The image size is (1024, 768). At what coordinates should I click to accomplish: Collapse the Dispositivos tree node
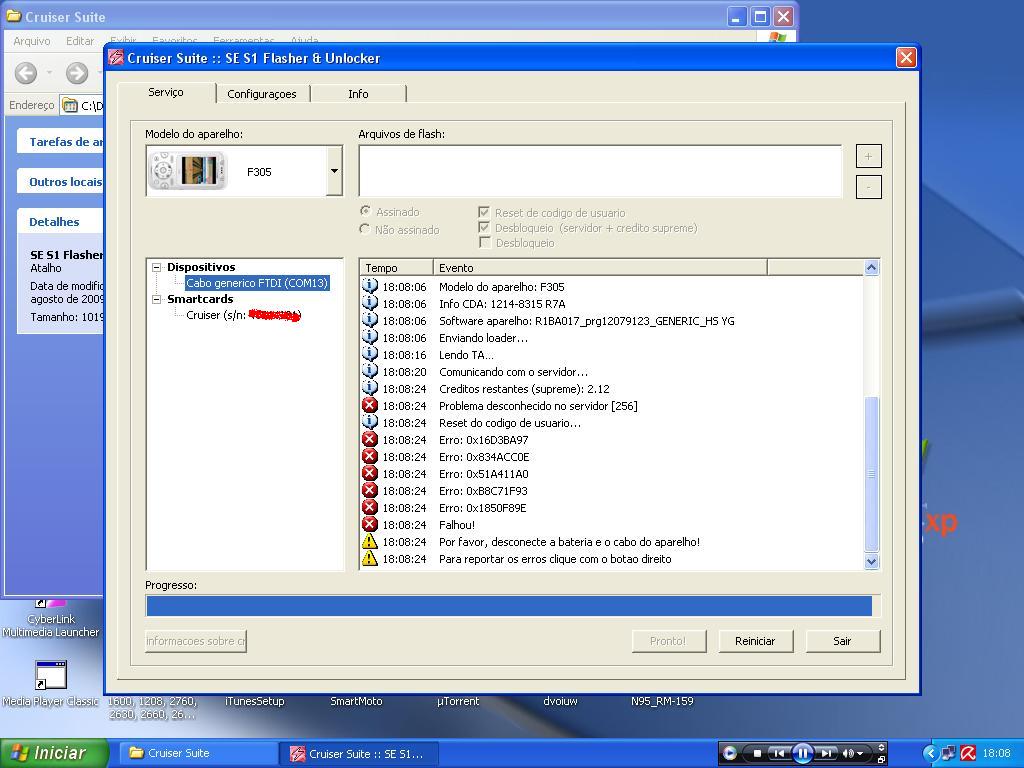[x=157, y=267]
